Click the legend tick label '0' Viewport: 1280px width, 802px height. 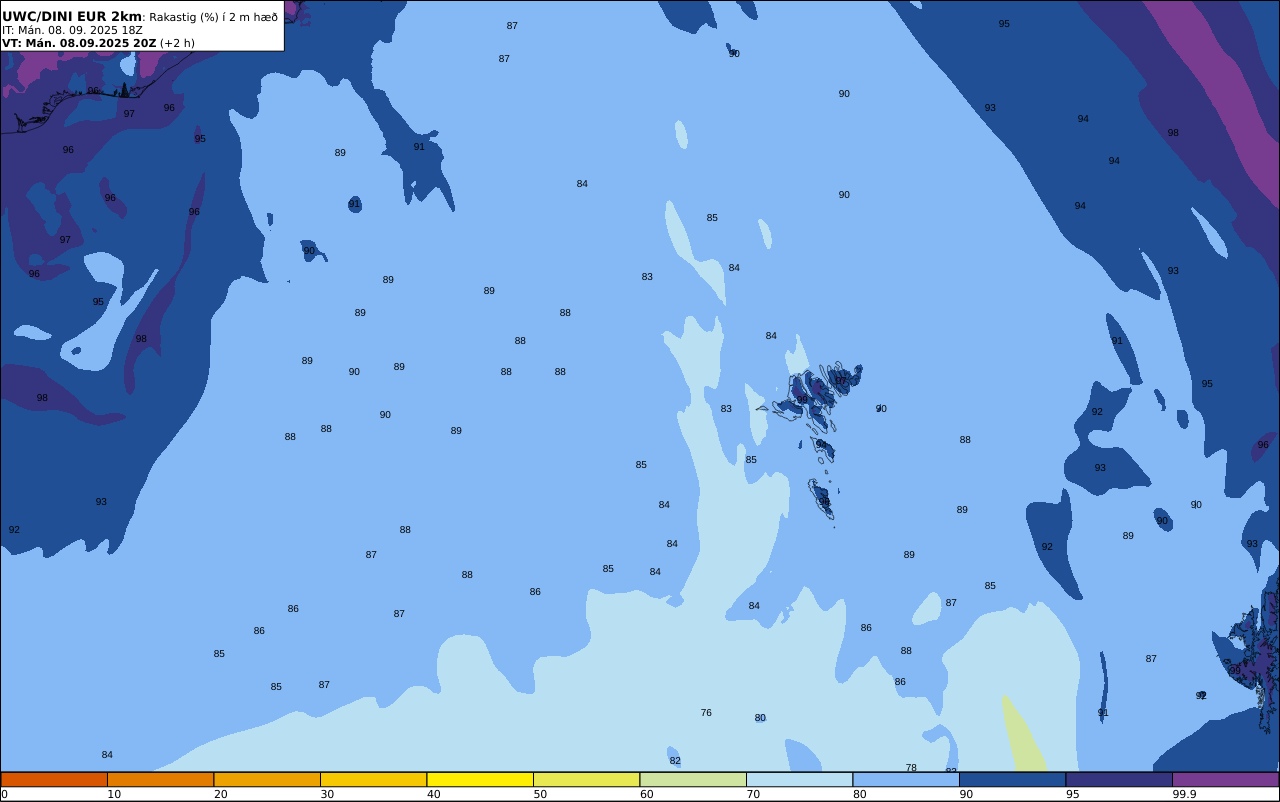point(4,794)
